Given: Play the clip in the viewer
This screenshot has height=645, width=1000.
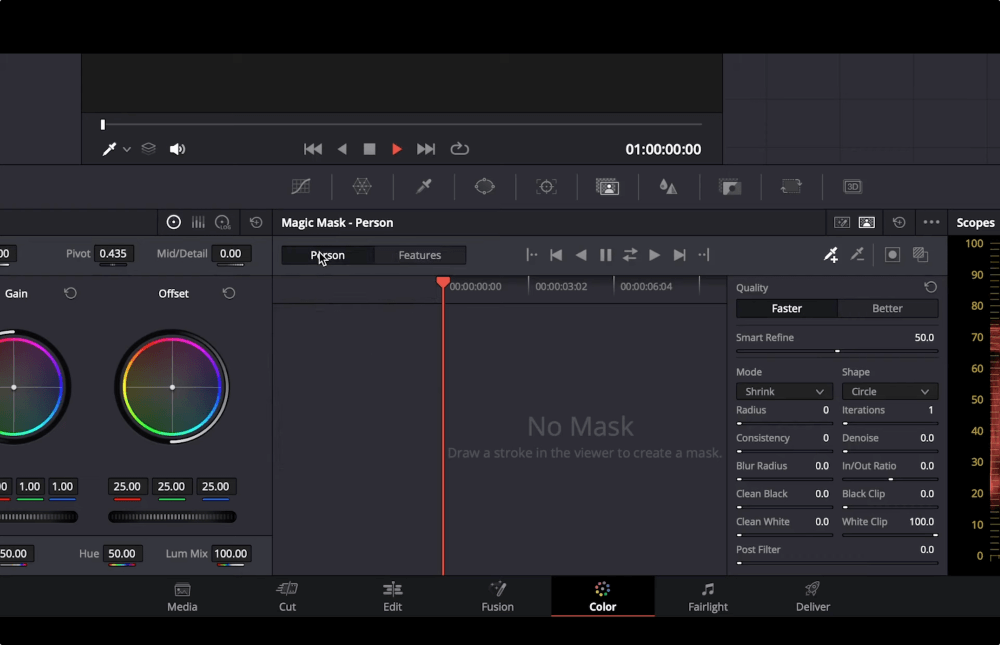Looking at the screenshot, I should [397, 149].
